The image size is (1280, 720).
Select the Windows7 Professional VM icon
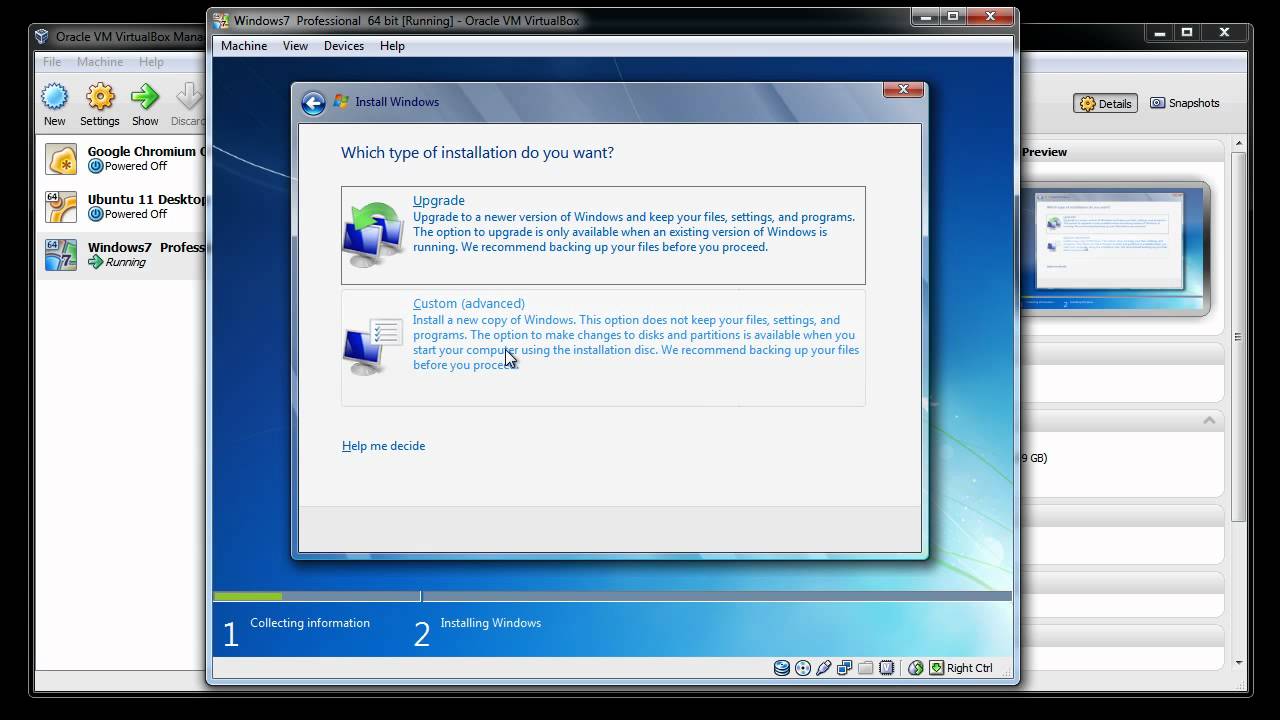pos(62,254)
